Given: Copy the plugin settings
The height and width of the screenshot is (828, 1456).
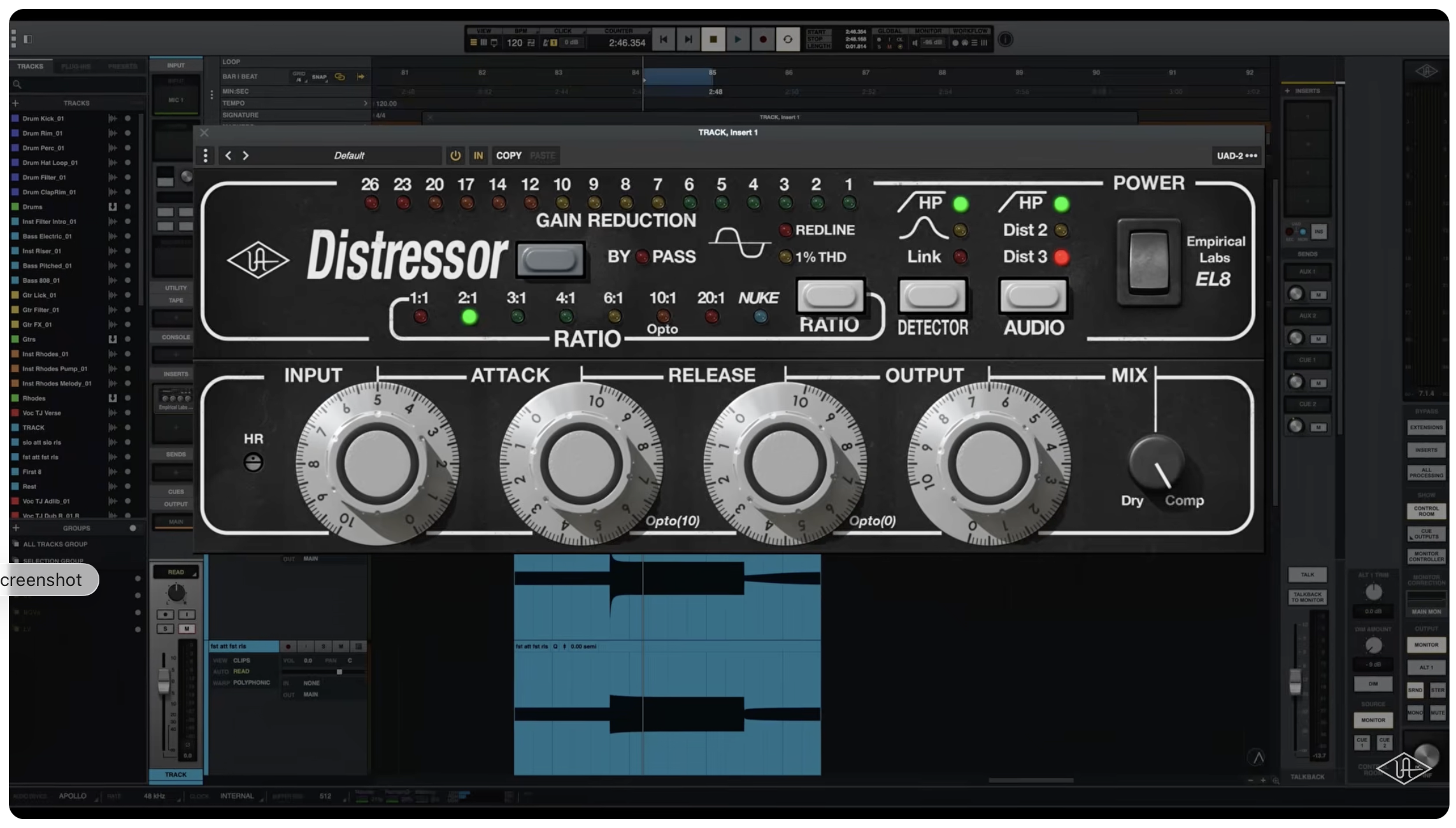Looking at the screenshot, I should [508, 155].
